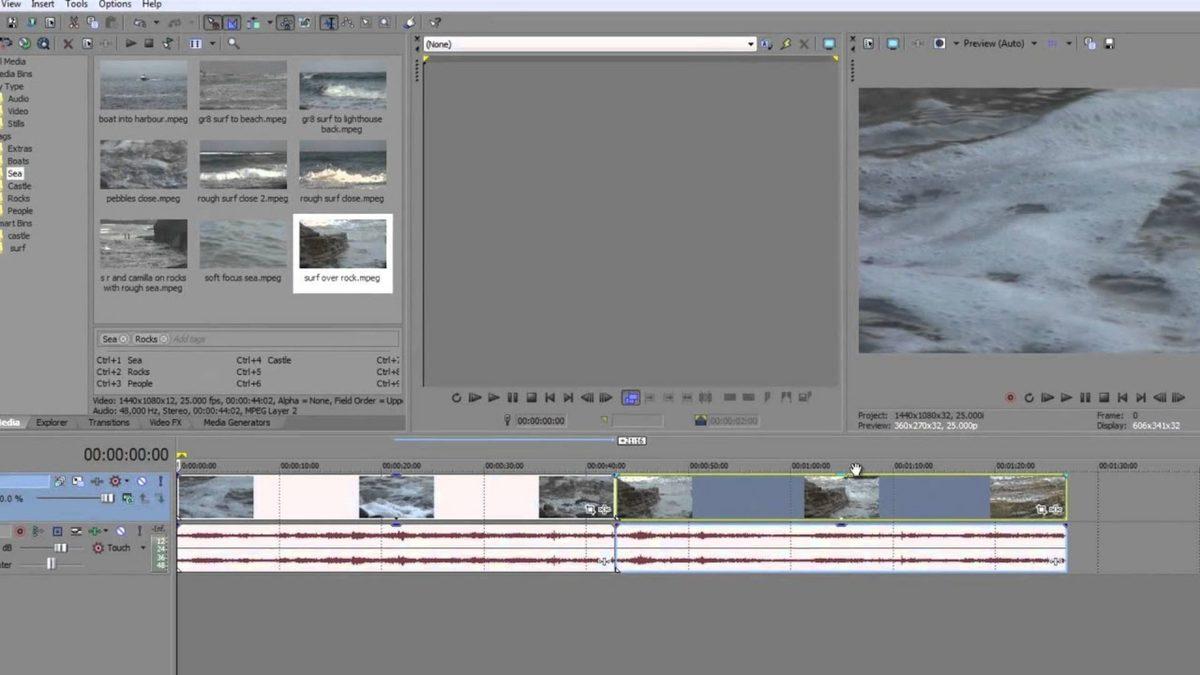Click the Rocks tag button above Add tags
The width and height of the screenshot is (1200, 675).
click(x=146, y=338)
